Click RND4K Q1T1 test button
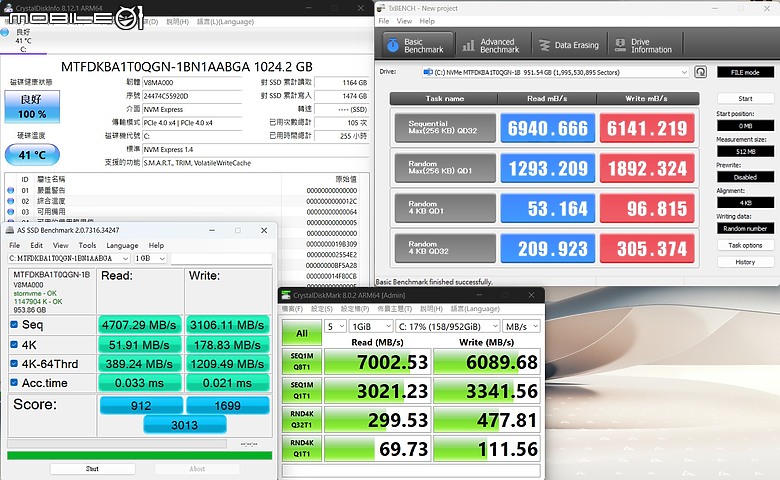 click(302, 448)
